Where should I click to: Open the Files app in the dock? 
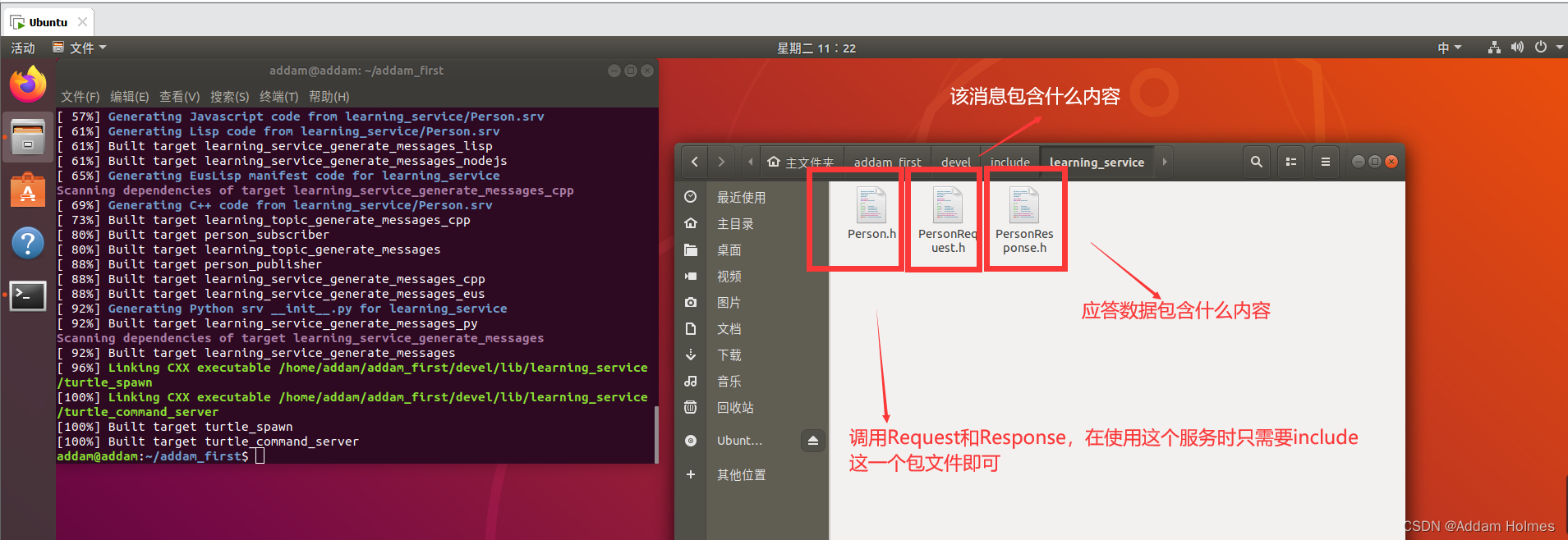28,136
